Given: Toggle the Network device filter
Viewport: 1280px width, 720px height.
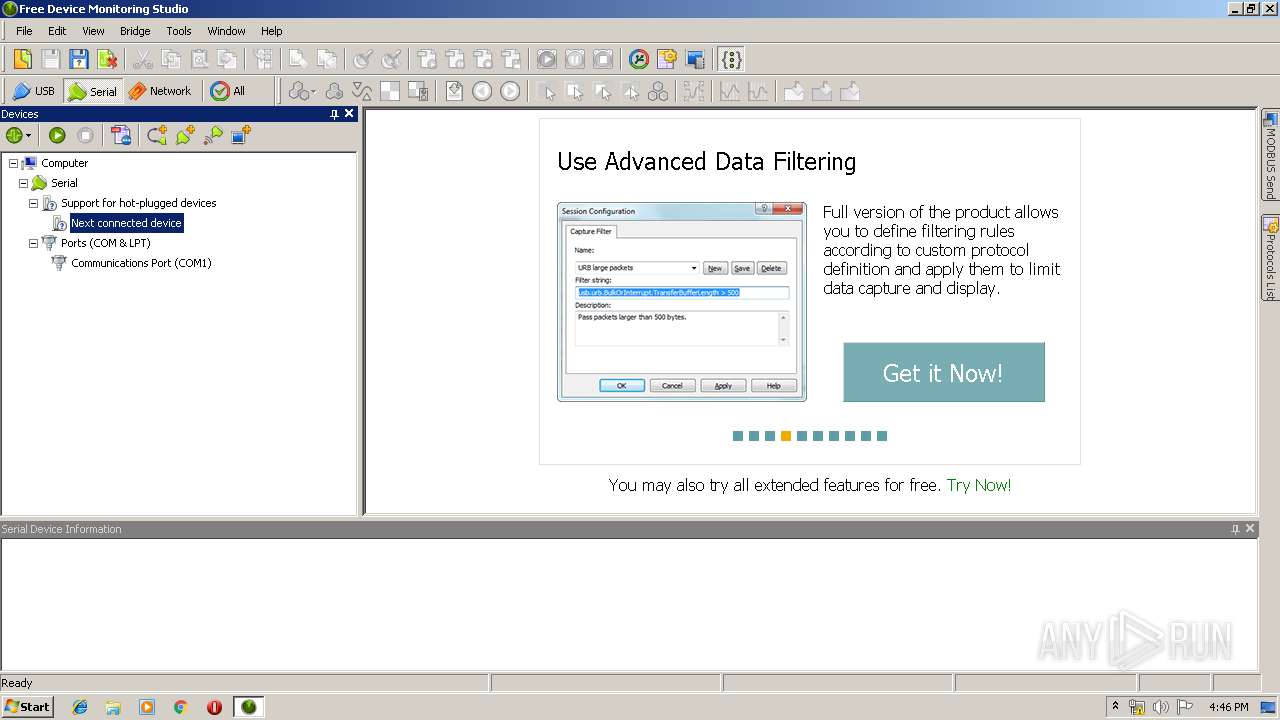Looking at the screenshot, I should (x=160, y=91).
